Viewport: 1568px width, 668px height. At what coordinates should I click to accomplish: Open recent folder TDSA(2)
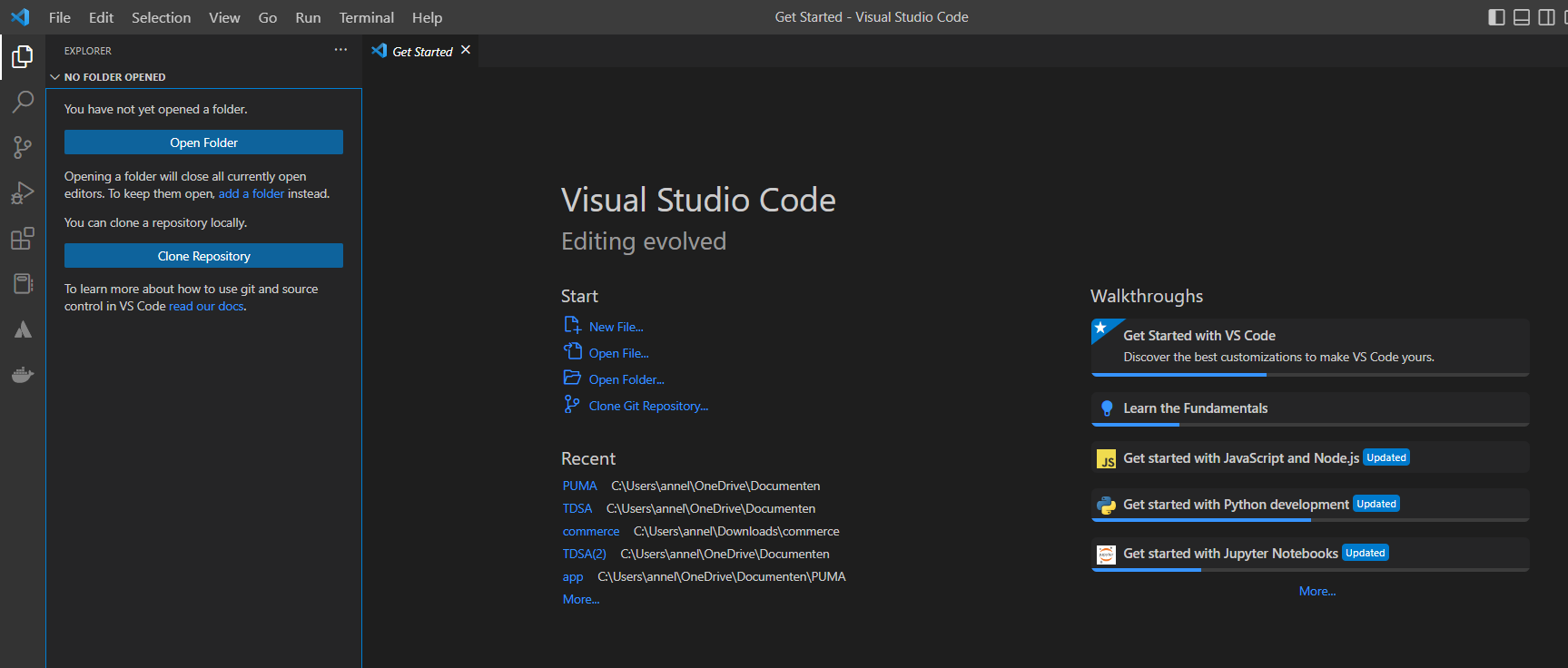coord(584,554)
